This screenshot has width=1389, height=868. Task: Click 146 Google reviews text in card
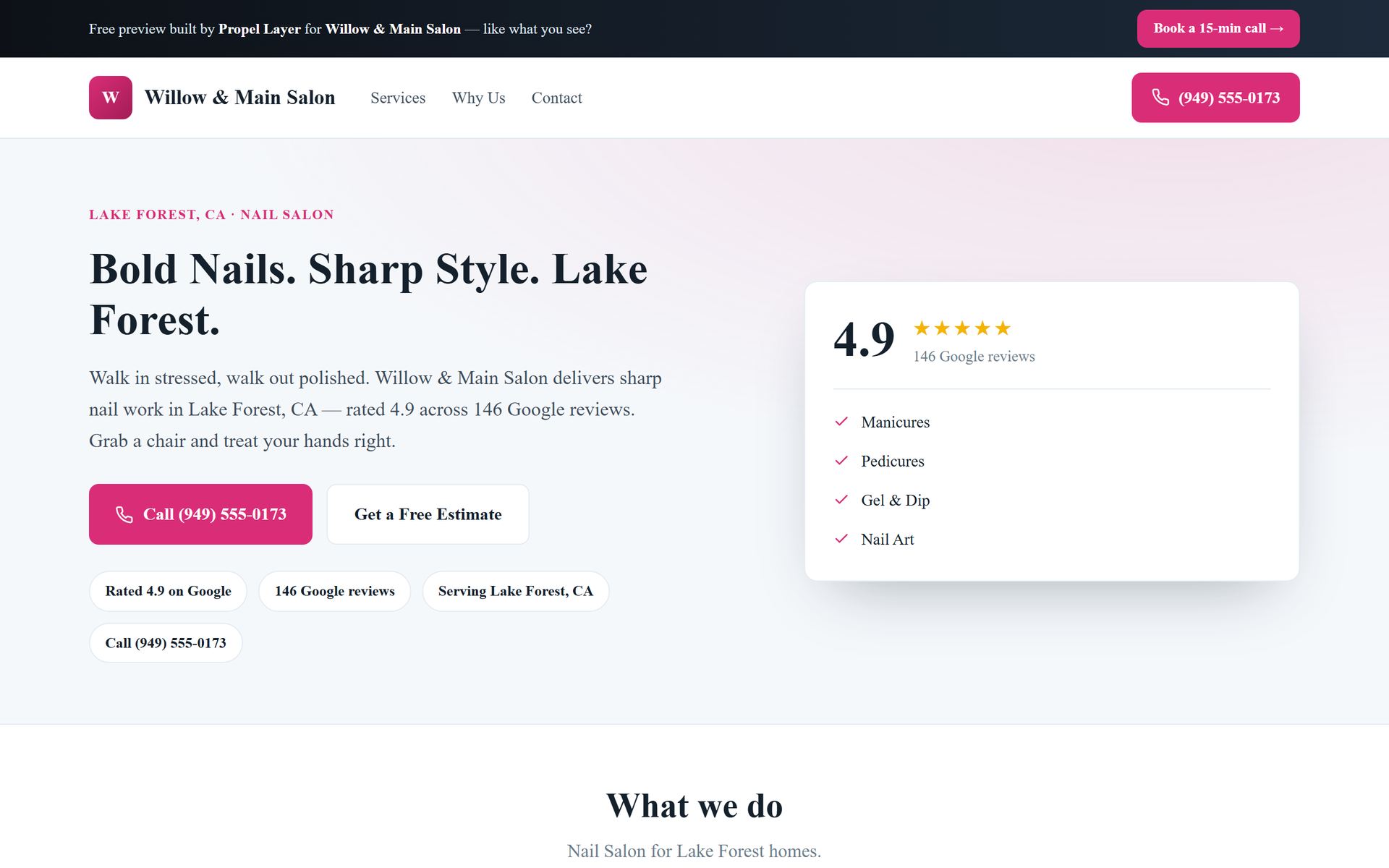pyautogui.click(x=974, y=357)
